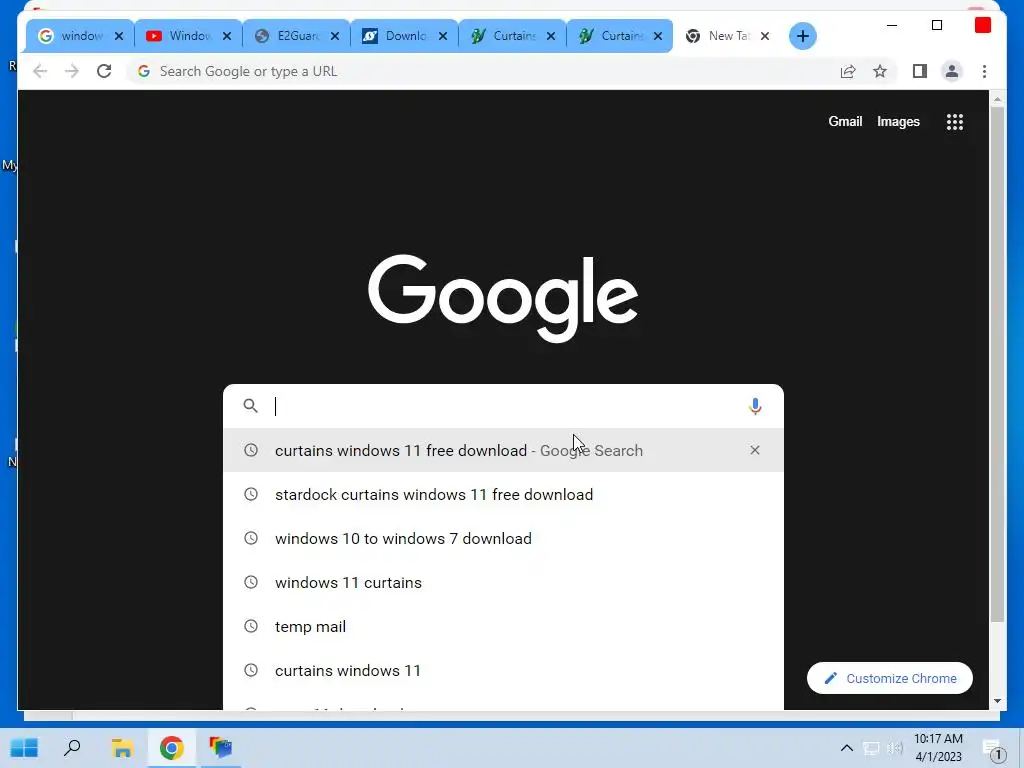Open taskbar Search magnifier

click(72, 748)
